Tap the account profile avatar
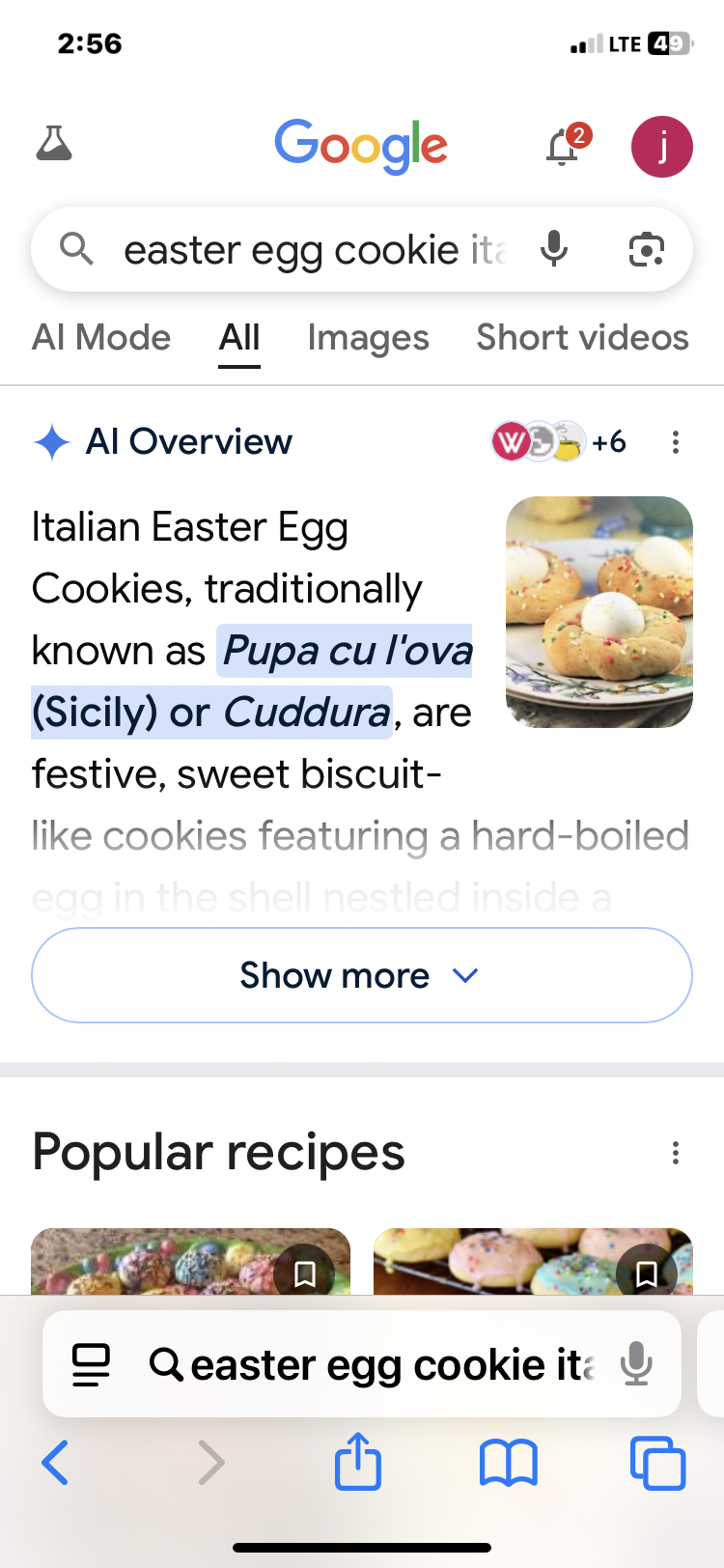Viewport: 724px width, 1568px height. point(661,147)
